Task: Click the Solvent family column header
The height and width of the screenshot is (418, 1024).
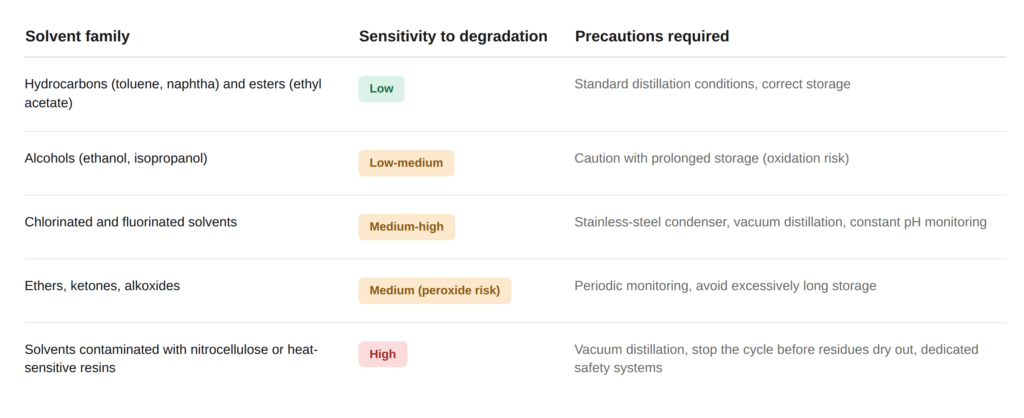Action: coord(78,36)
